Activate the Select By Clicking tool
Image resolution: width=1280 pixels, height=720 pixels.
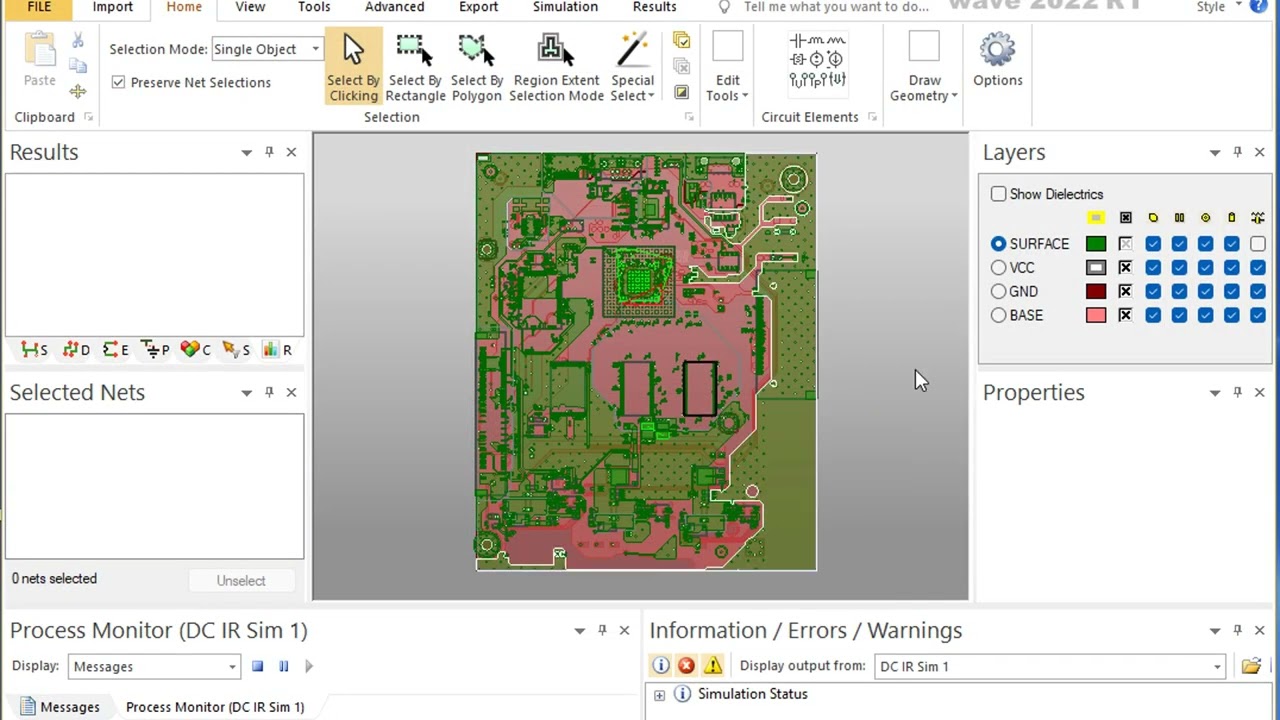(353, 66)
